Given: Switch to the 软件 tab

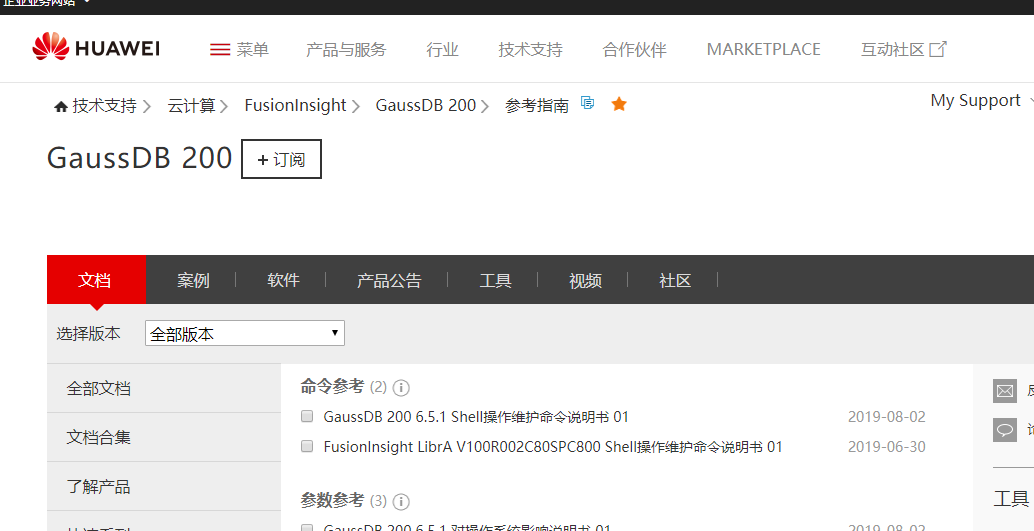Looking at the screenshot, I should 284,280.
